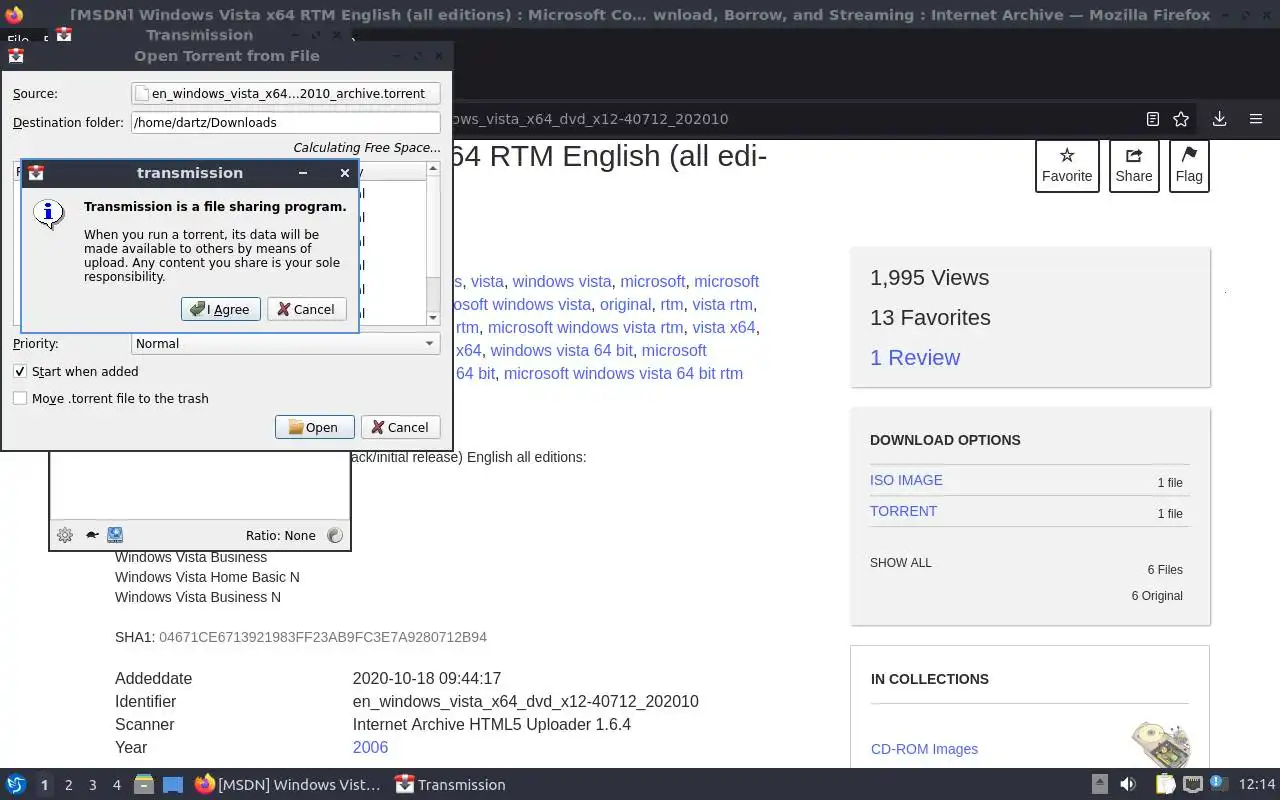Click the SHA1 hash value

click(323, 637)
